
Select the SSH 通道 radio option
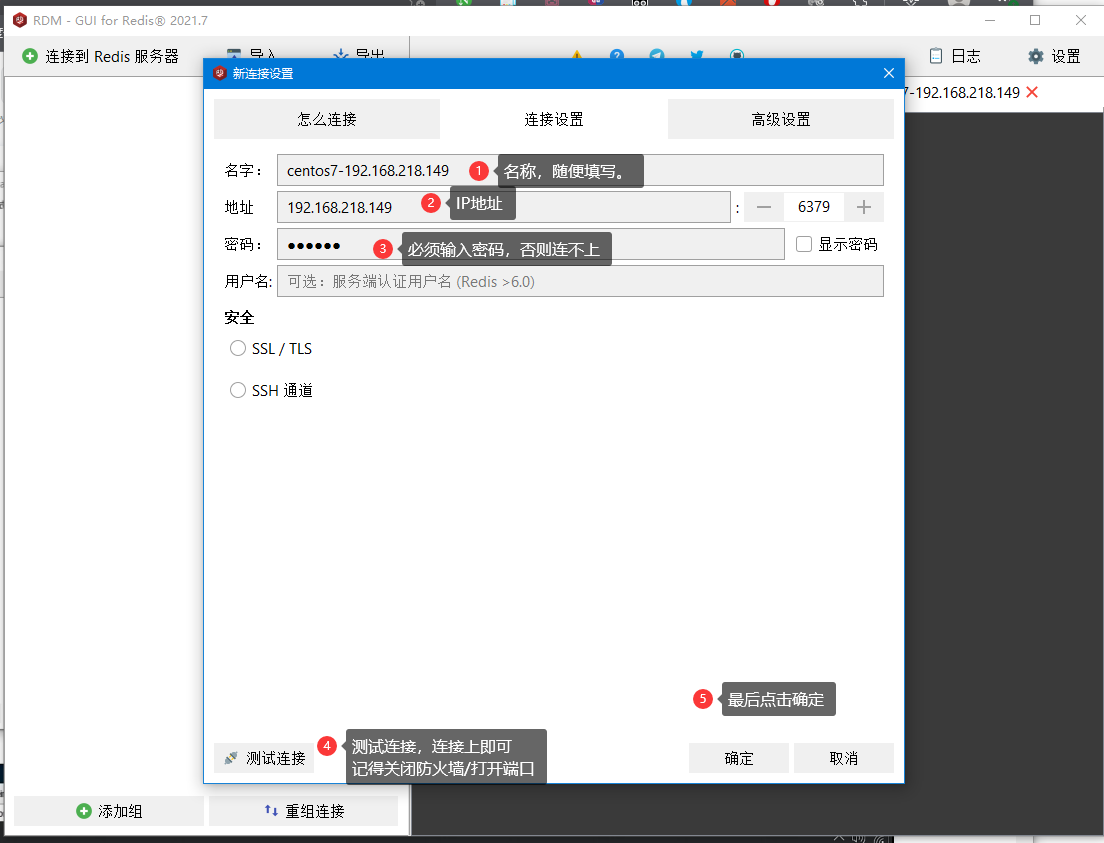238,390
